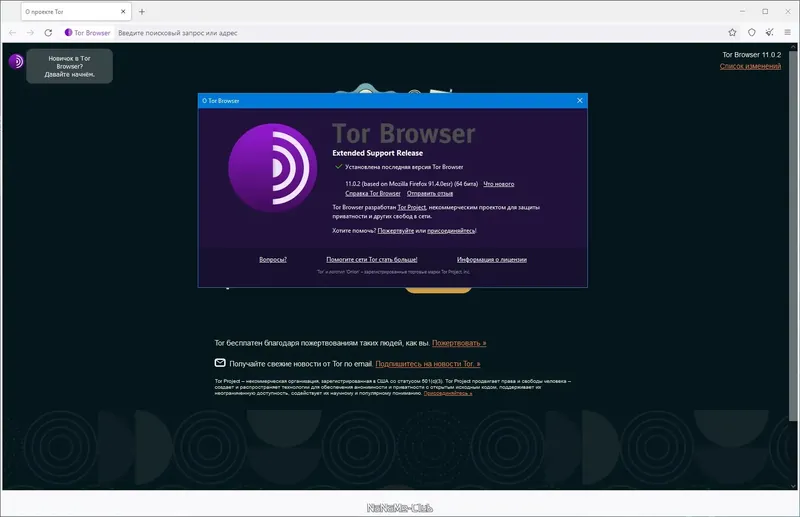800x517 pixels.
Task: Open 'Что нового' link in dialog
Action: point(498,184)
